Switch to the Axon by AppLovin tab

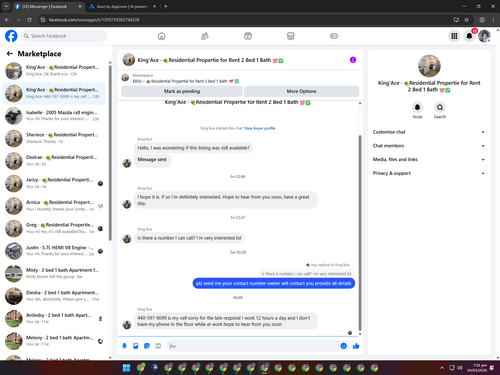click(x=122, y=6)
